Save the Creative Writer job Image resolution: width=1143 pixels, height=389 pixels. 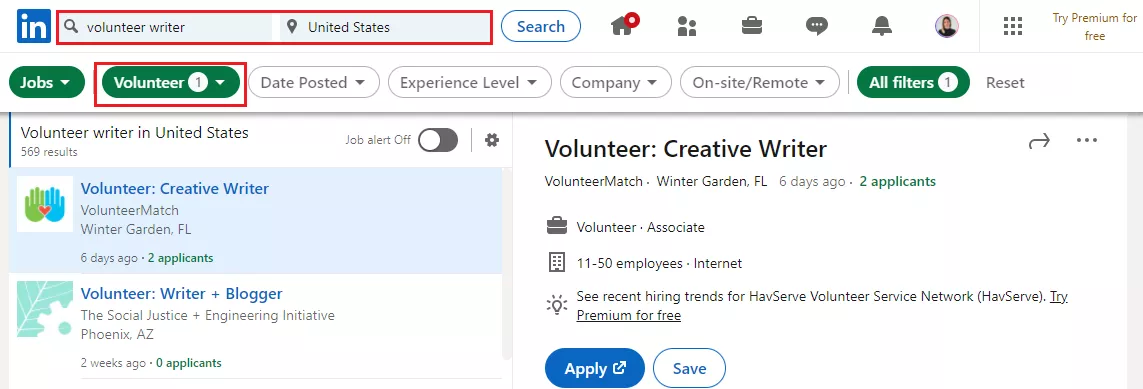click(x=690, y=369)
